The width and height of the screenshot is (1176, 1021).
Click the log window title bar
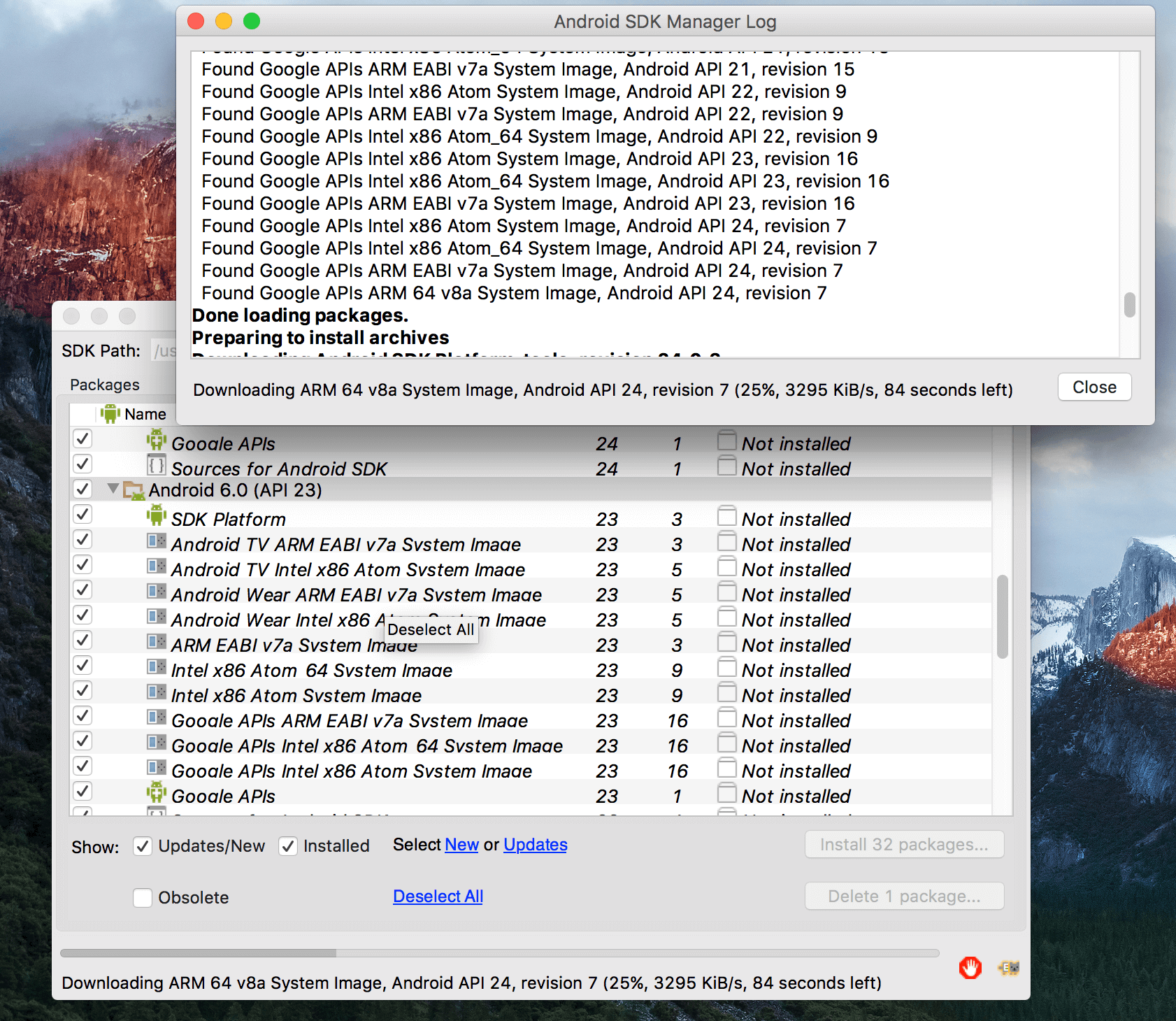665,22
